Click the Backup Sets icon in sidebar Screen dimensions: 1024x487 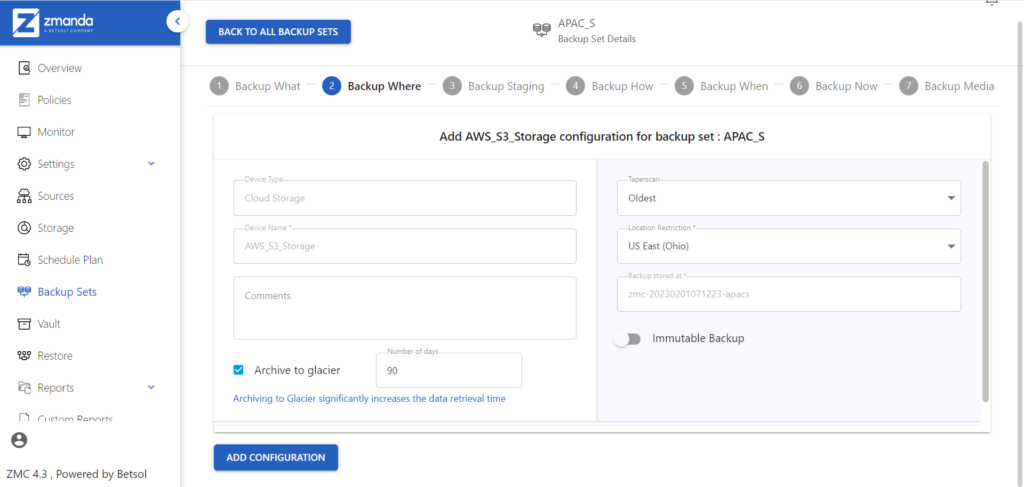click(24, 292)
